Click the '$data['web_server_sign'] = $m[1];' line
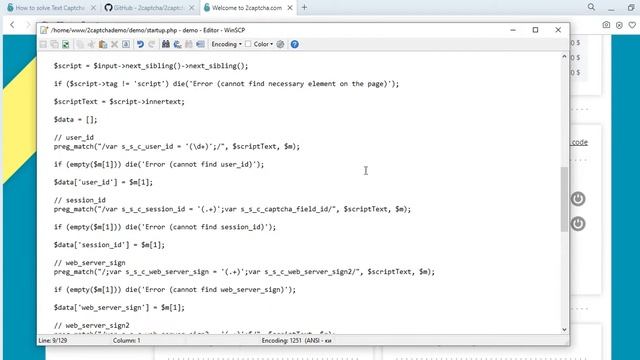The height and width of the screenshot is (360, 640). click(x=119, y=307)
